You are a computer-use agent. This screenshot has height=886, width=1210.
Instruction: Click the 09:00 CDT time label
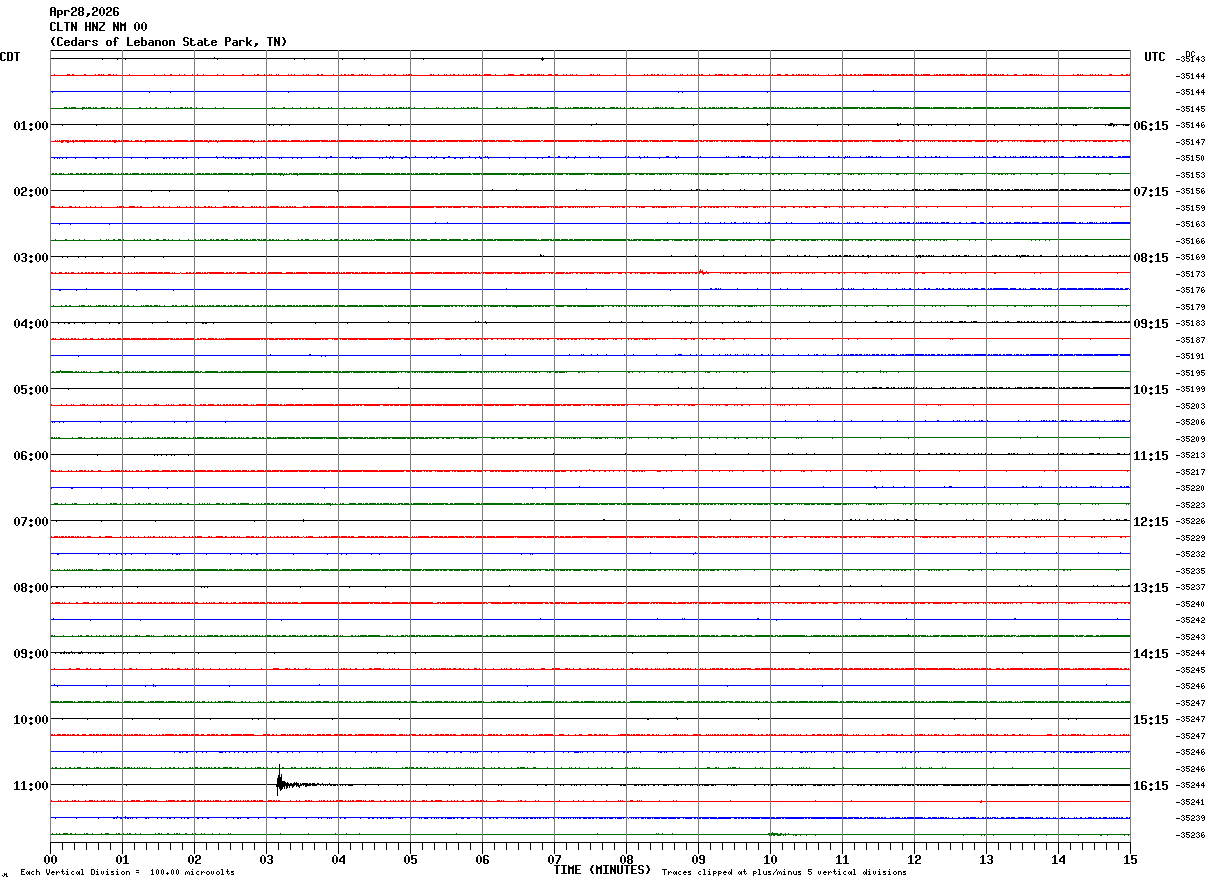coord(31,654)
